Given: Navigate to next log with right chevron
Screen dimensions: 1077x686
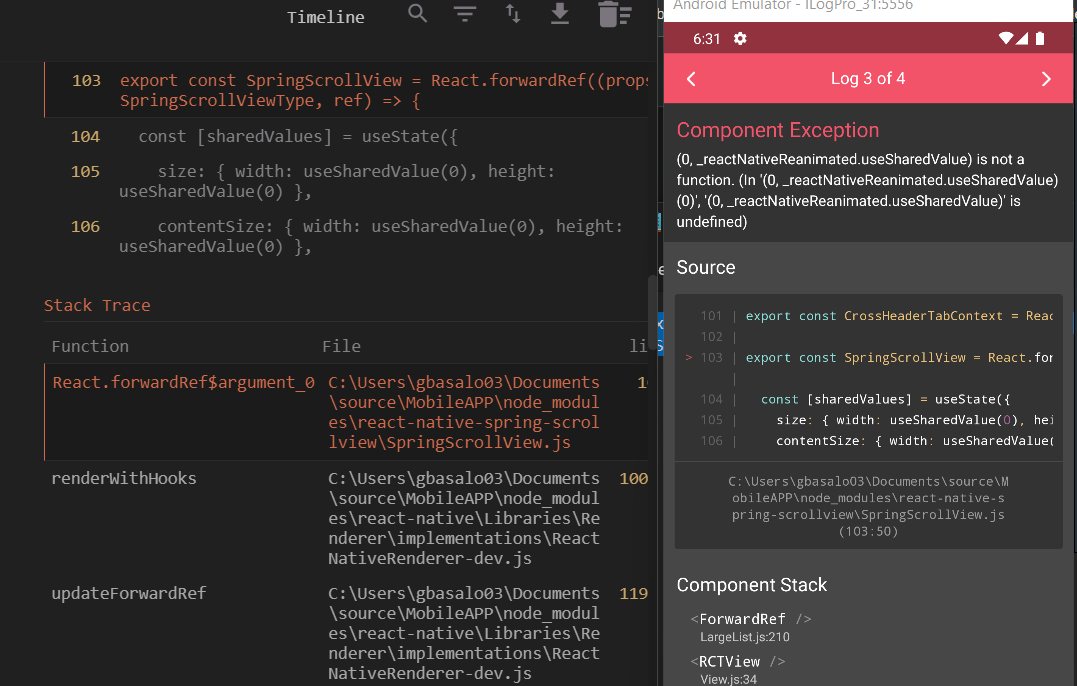Looking at the screenshot, I should [1046, 78].
